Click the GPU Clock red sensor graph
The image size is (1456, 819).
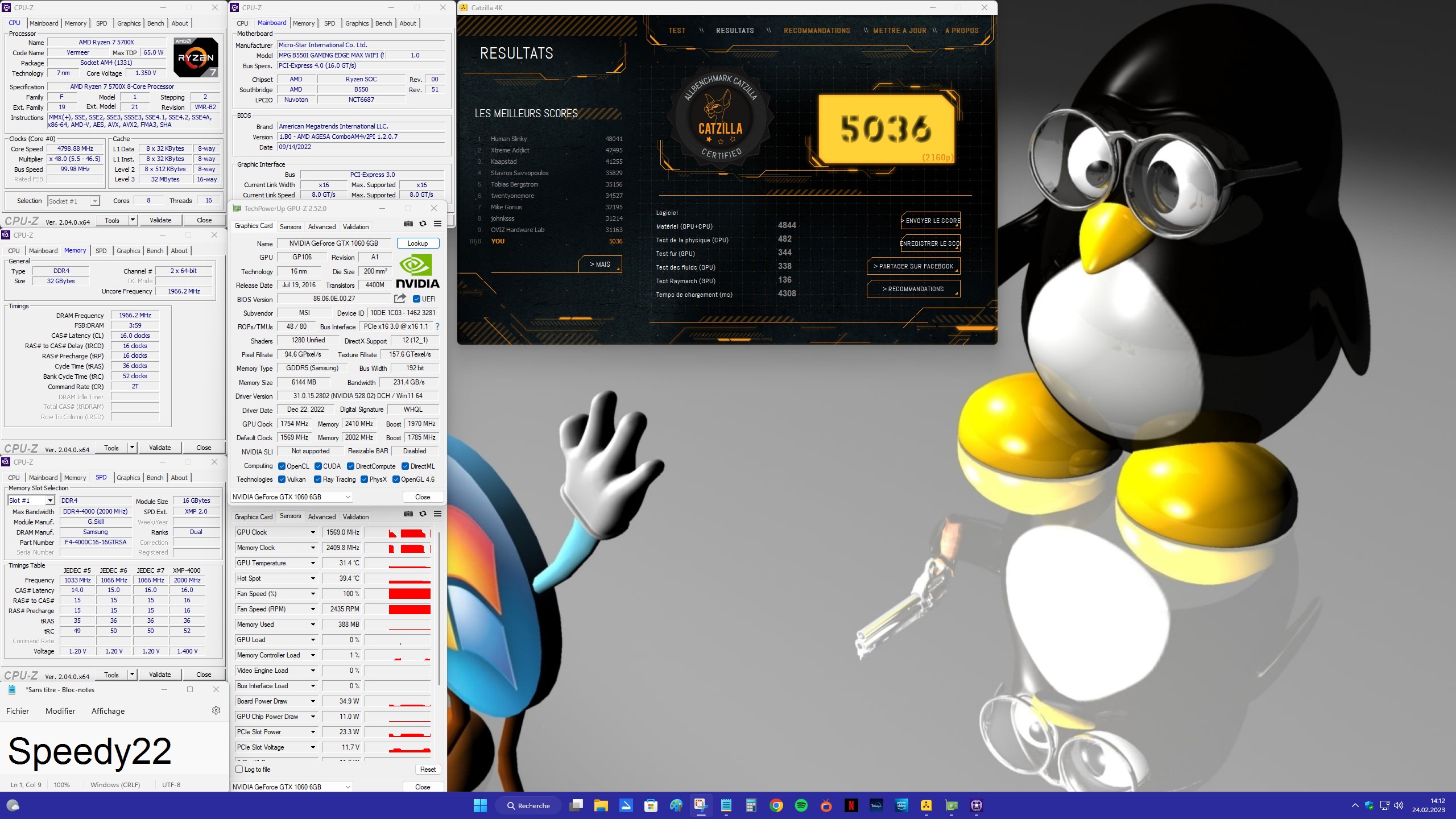(398, 532)
